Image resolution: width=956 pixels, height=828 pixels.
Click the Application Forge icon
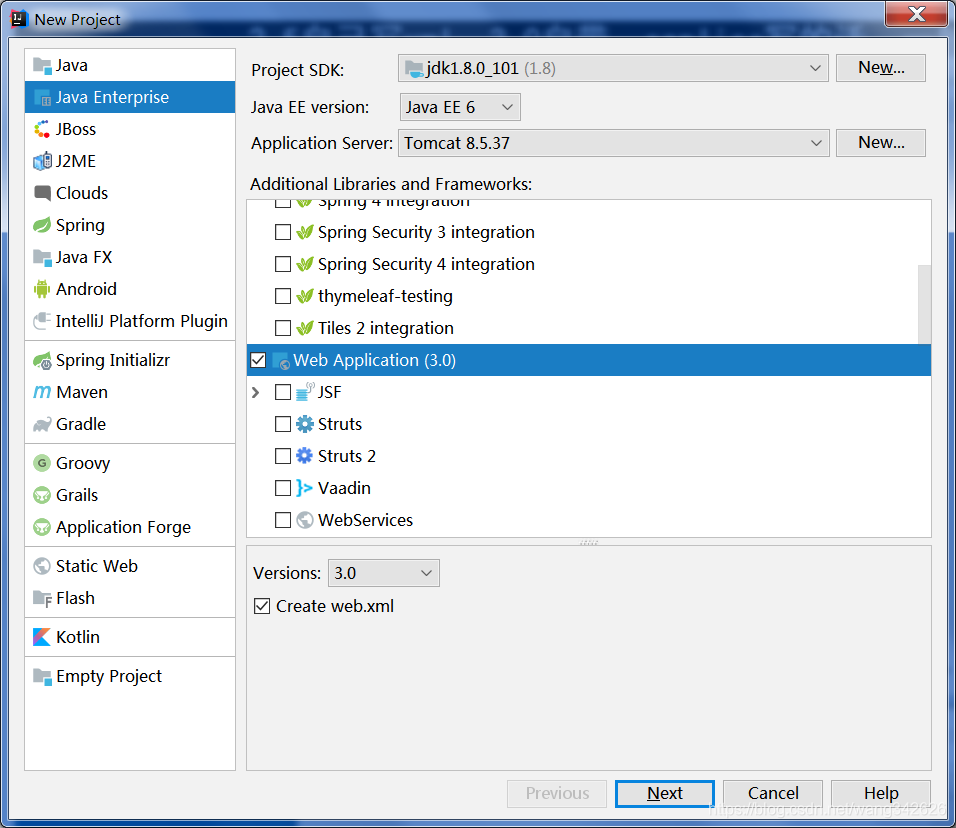click(x=42, y=527)
